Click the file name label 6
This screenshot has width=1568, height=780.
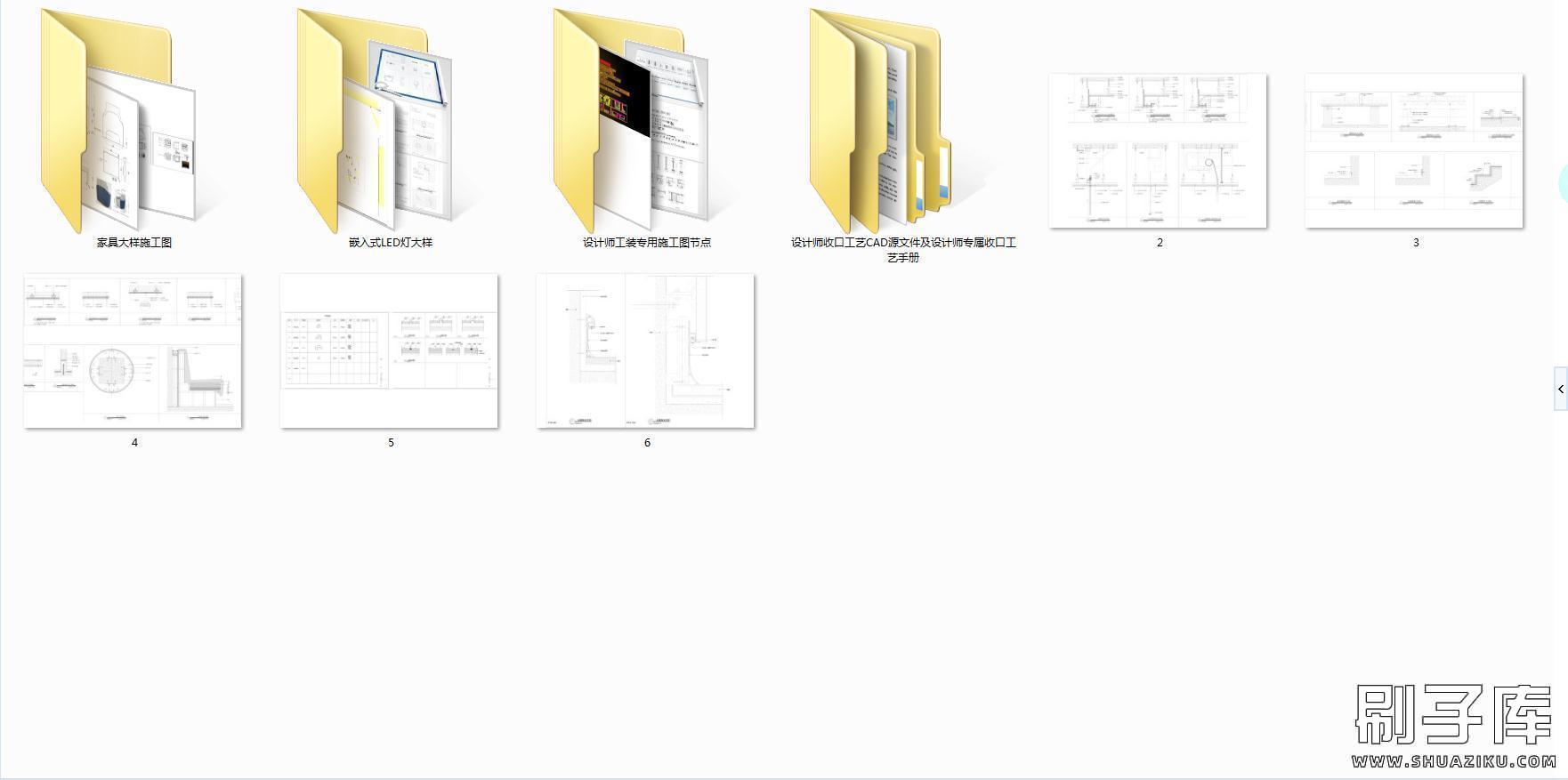pos(647,442)
